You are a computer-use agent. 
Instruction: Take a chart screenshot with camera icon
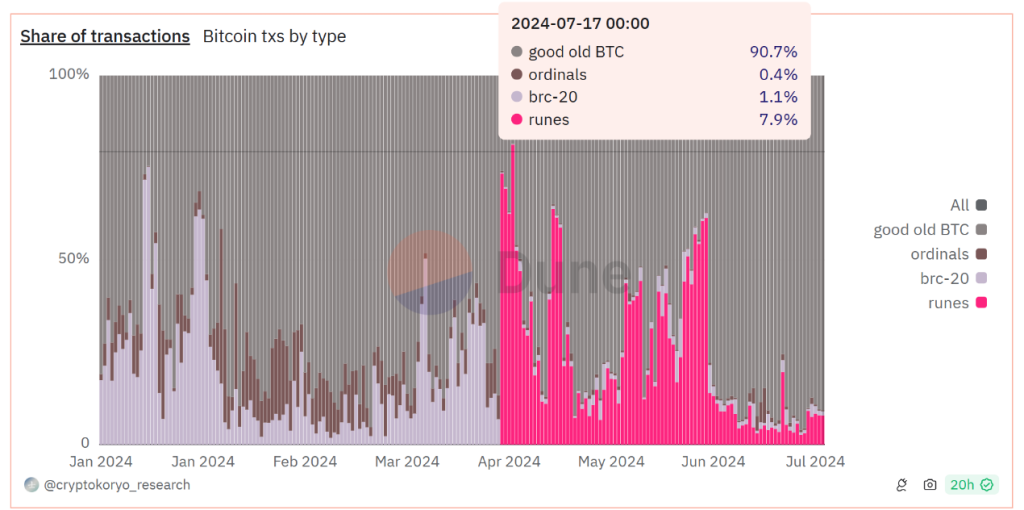pyautogui.click(x=930, y=485)
